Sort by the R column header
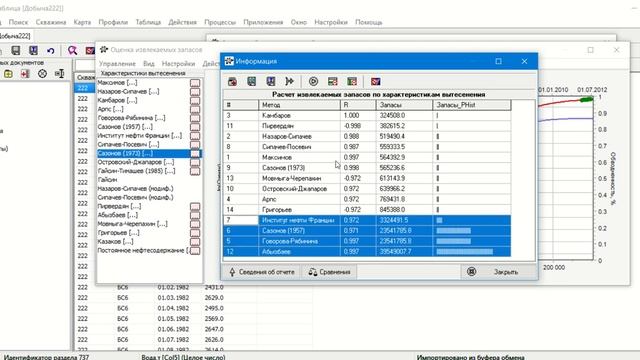The width and height of the screenshot is (640, 360). pos(358,105)
